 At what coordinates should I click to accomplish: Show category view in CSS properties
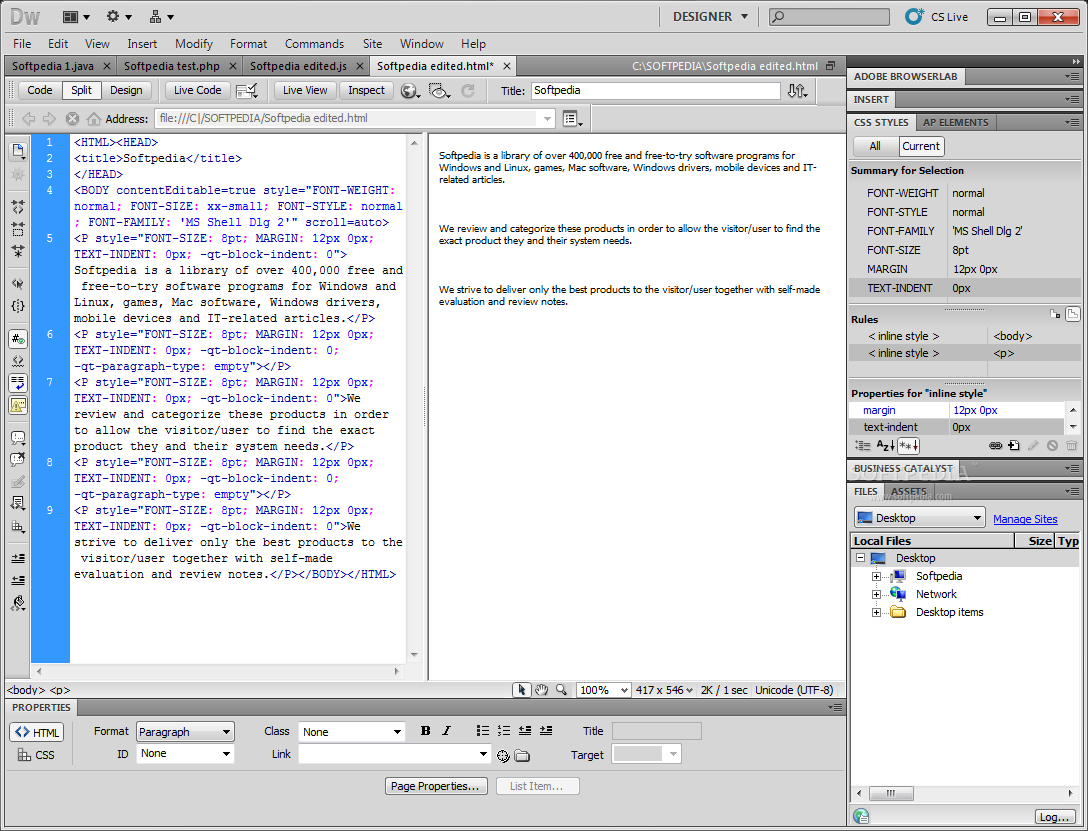pos(862,445)
